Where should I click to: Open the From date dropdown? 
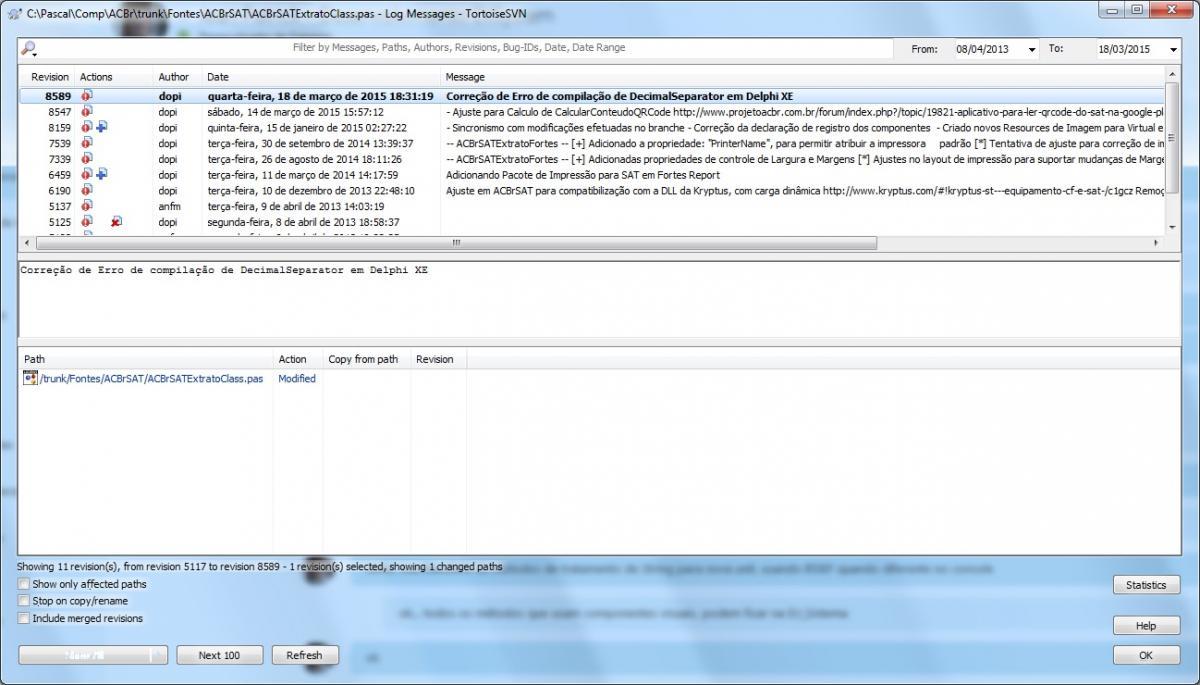(x=1032, y=49)
